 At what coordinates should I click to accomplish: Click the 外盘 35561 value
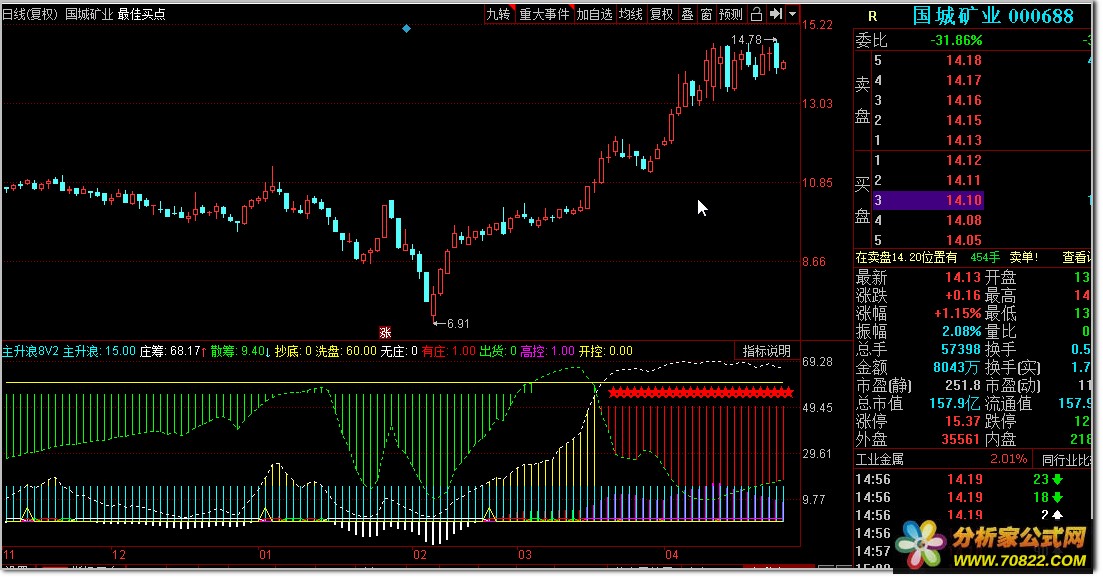point(961,439)
